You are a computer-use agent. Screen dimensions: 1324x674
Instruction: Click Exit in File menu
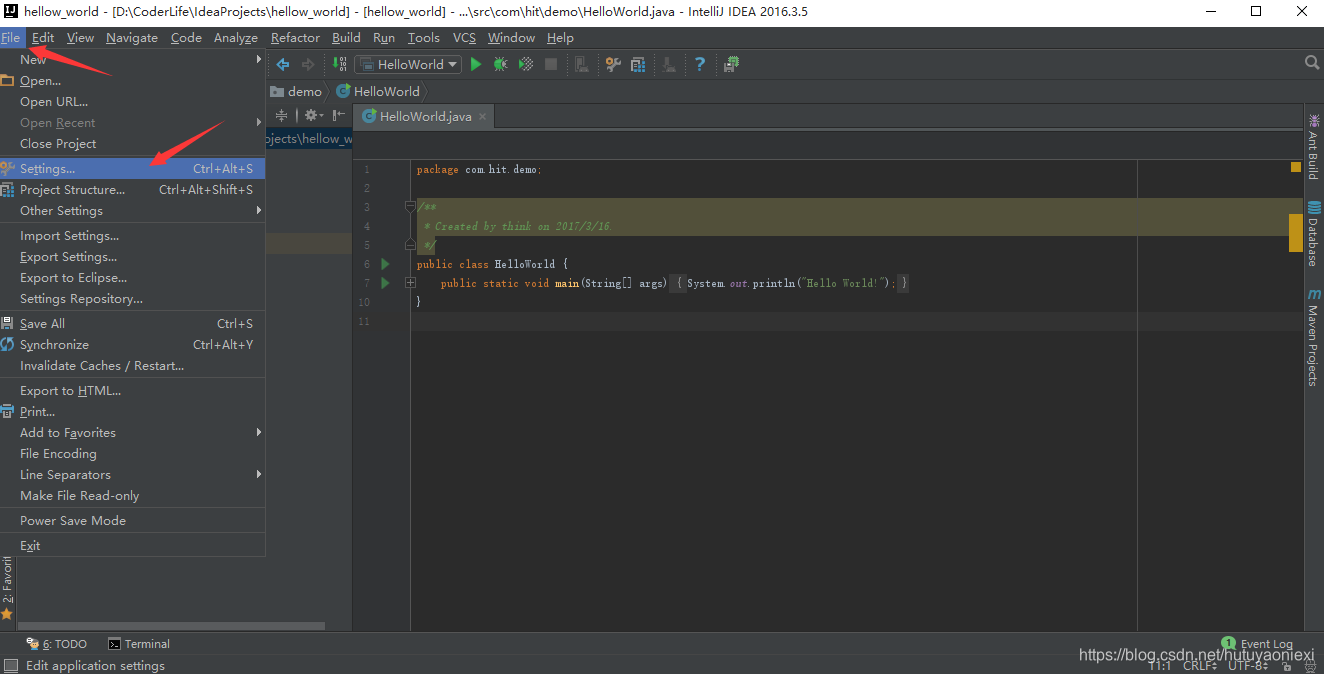pos(132,545)
